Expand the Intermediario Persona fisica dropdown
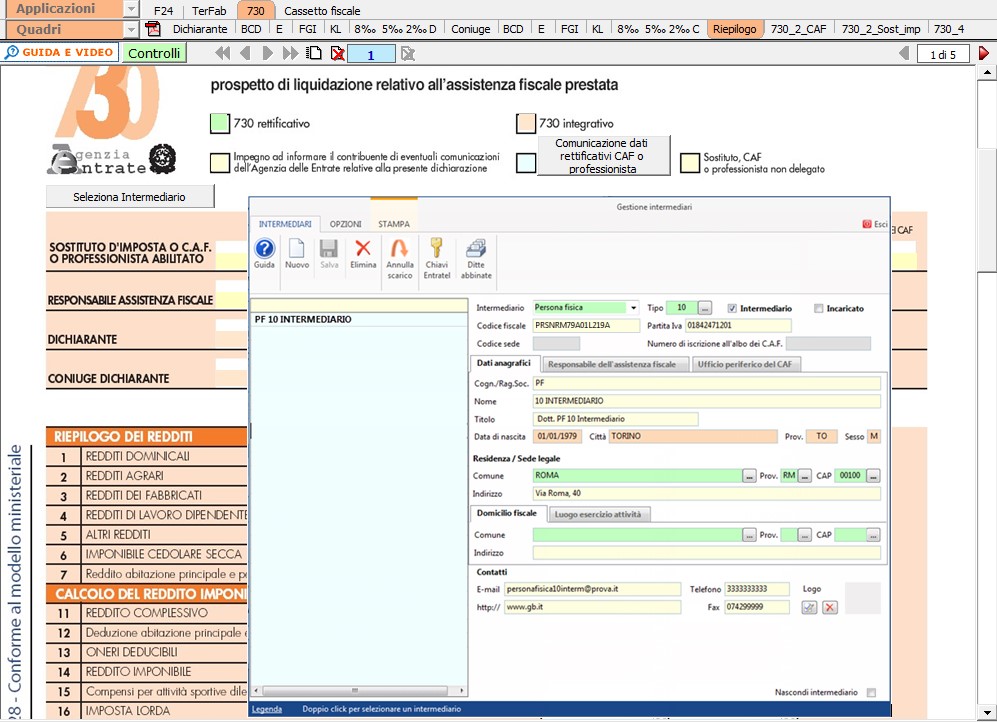 [633, 308]
